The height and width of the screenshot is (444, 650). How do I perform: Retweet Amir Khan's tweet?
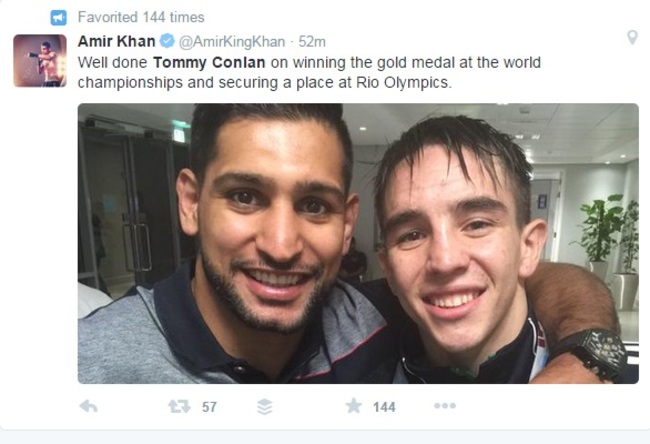179,406
